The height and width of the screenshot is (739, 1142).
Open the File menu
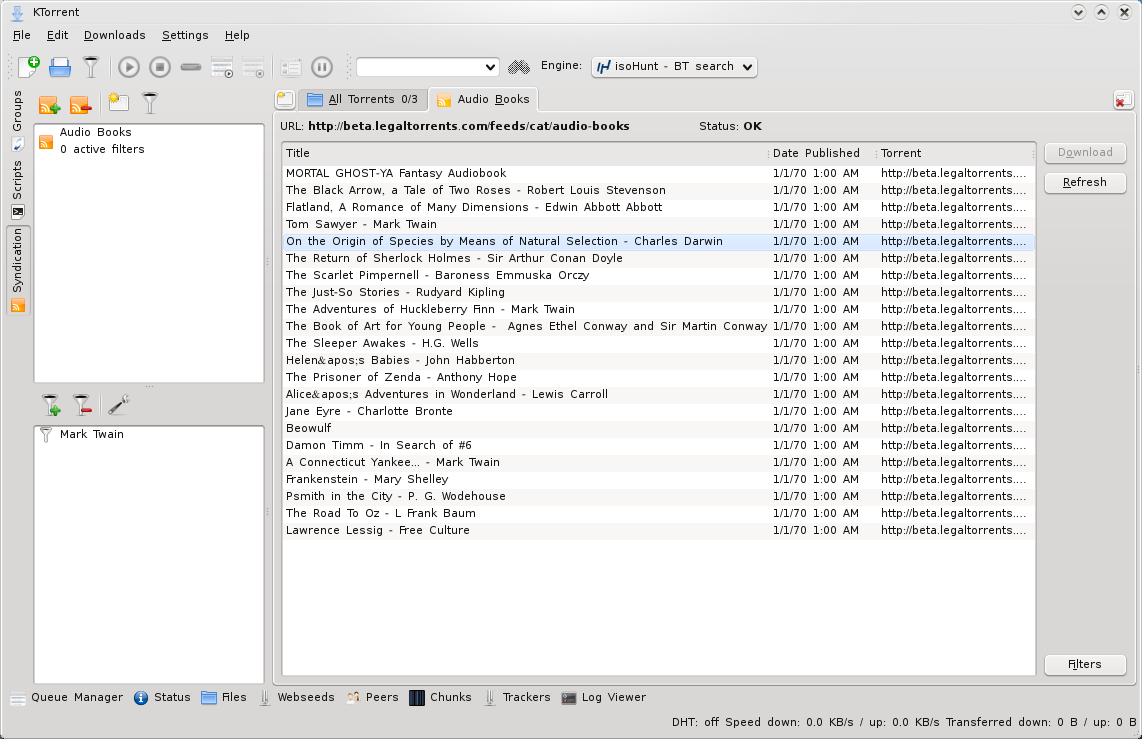[22, 35]
